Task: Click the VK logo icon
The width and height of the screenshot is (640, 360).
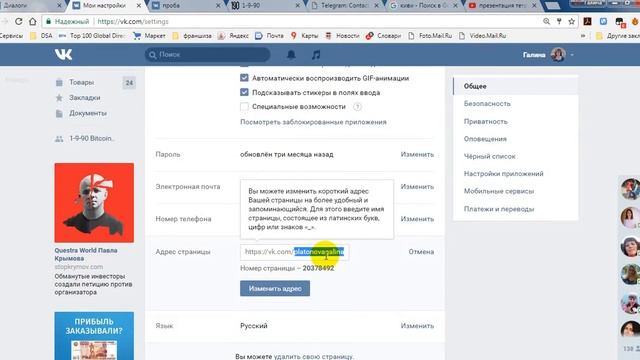Action: click(63, 54)
